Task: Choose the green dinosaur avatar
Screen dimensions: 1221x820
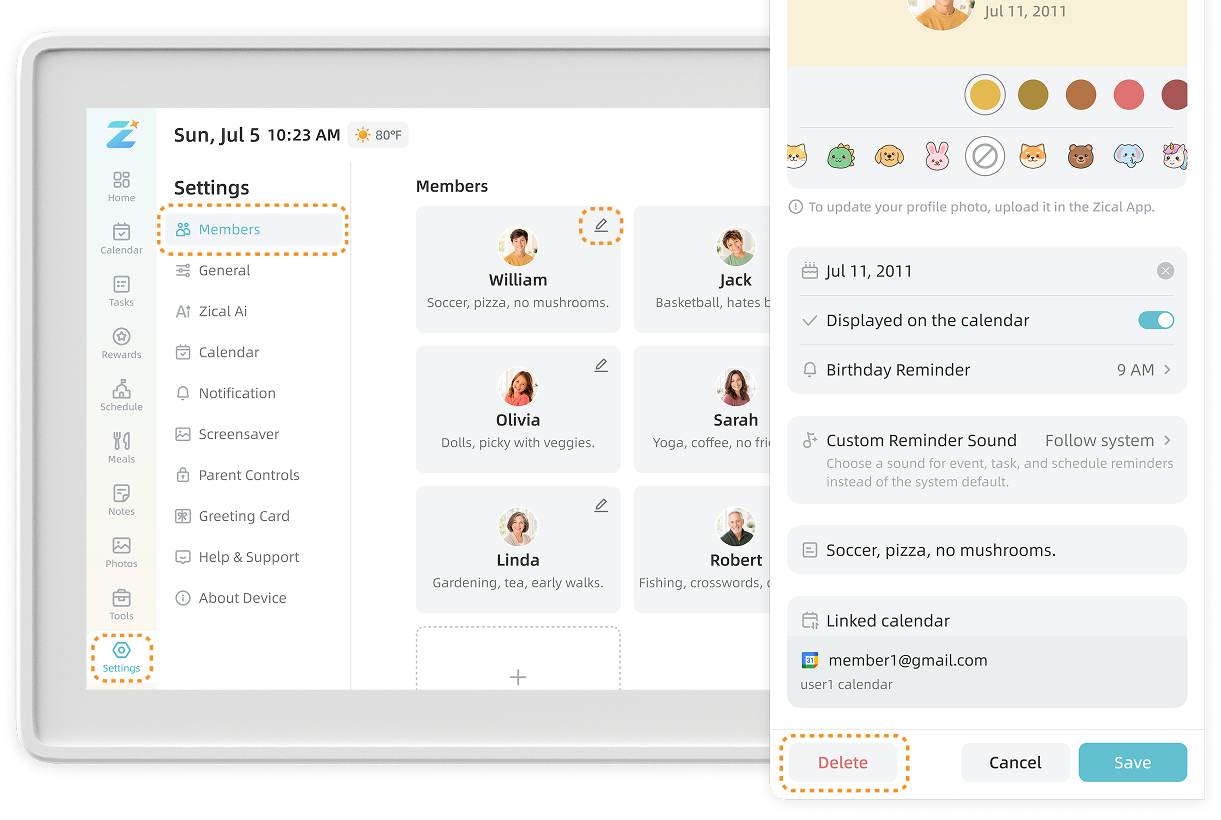Action: pos(841,156)
